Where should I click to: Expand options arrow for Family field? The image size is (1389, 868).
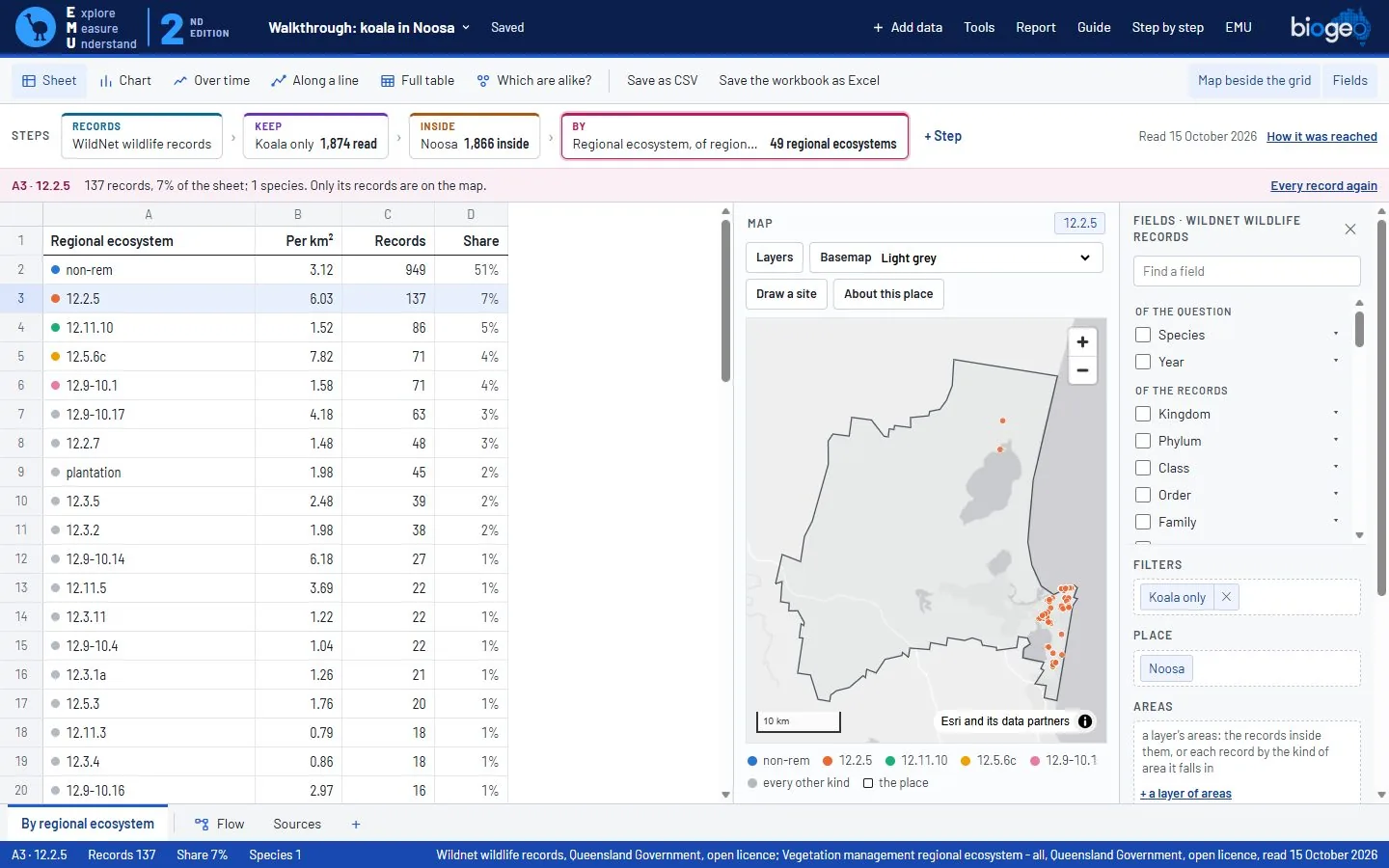coord(1336,522)
